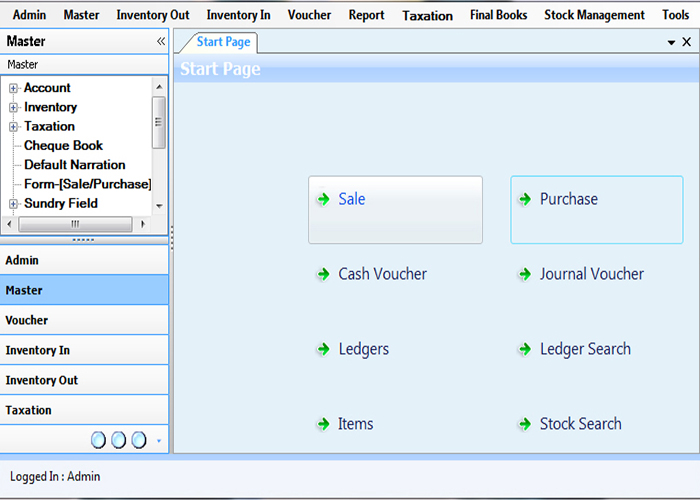700x500 pixels.
Task: Expand the Account tree node
Action: pyautogui.click(x=14, y=88)
